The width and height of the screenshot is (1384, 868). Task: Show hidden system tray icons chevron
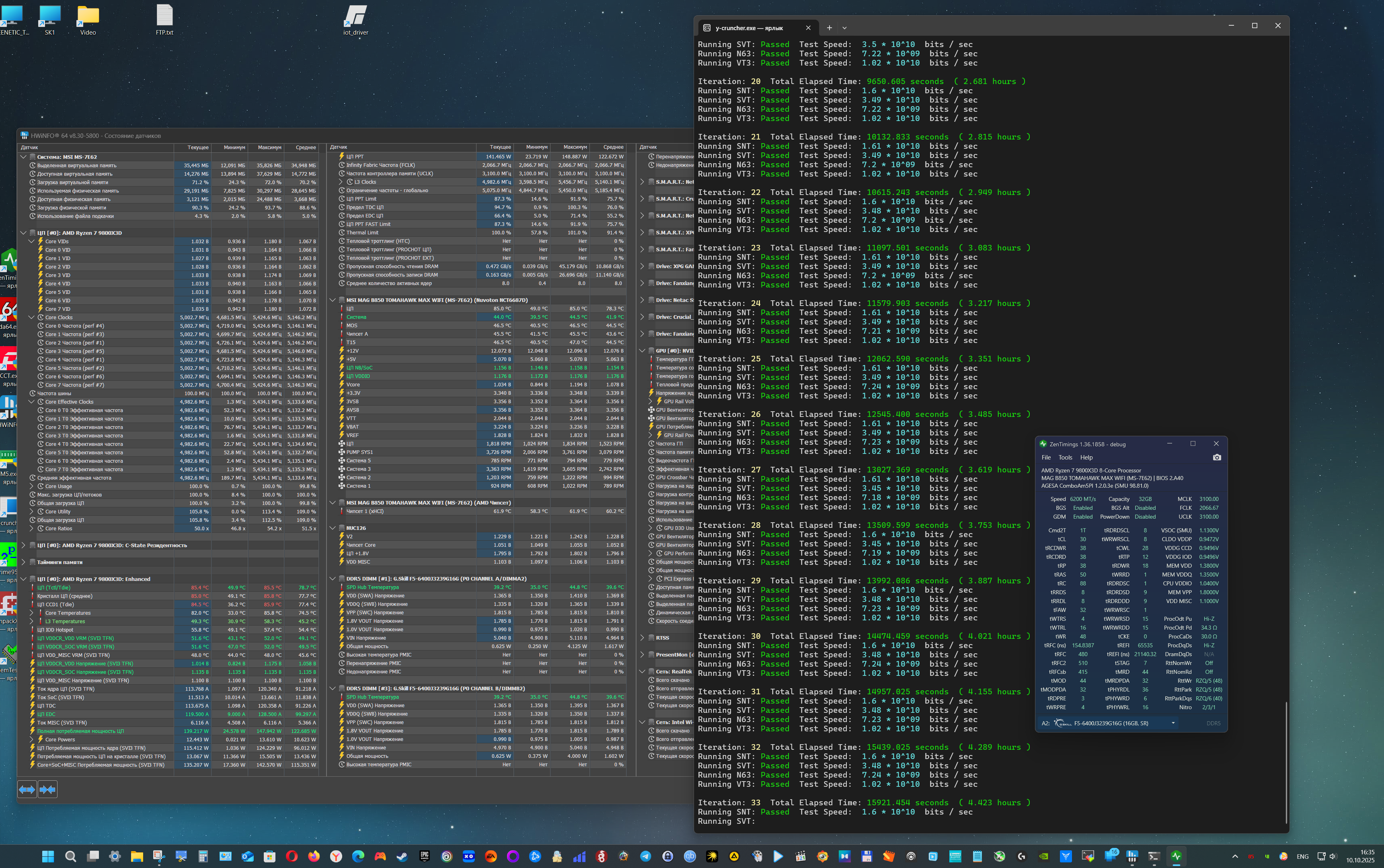point(1235,856)
